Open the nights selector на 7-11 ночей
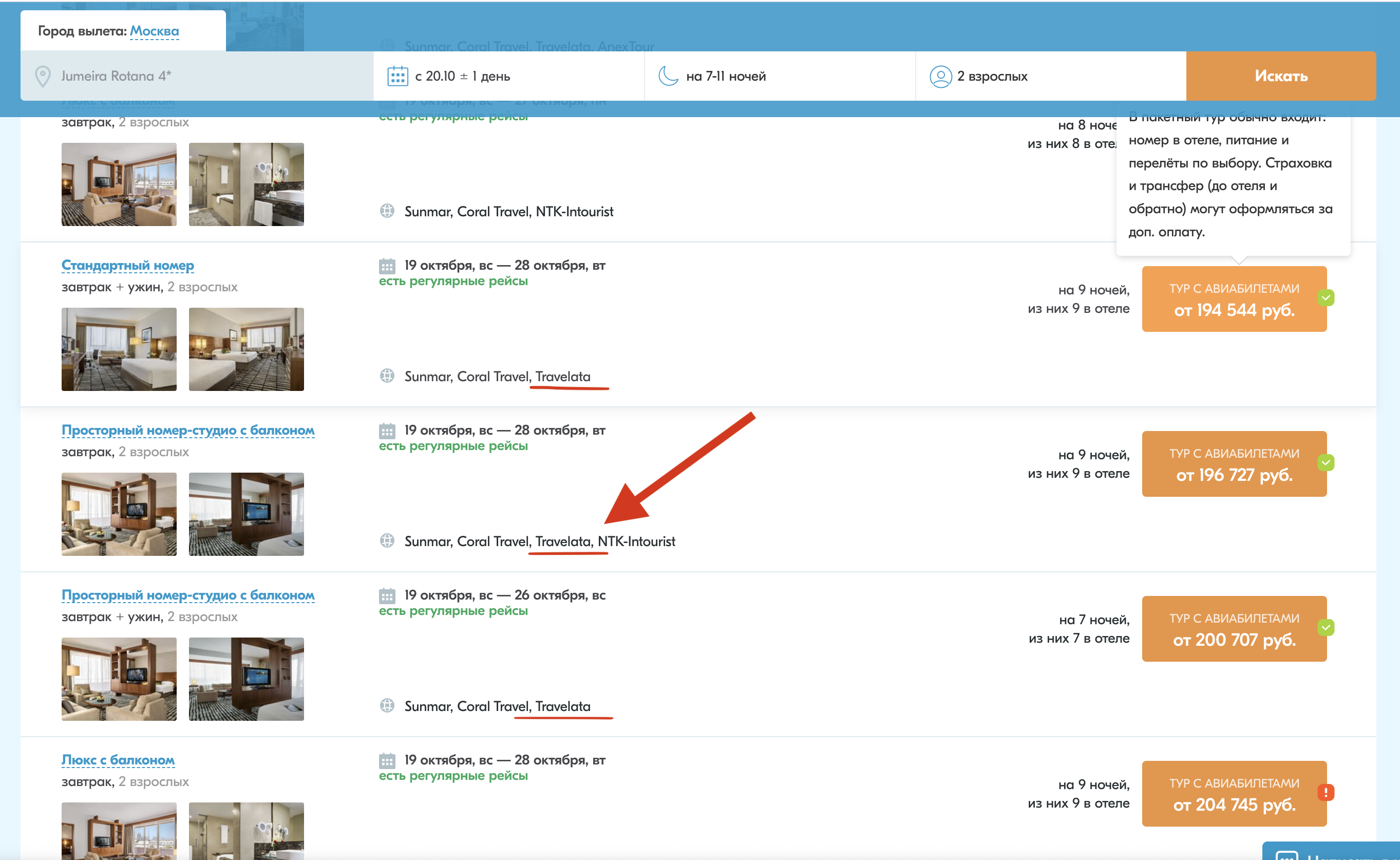This screenshot has width=1400, height=860. tap(780, 76)
